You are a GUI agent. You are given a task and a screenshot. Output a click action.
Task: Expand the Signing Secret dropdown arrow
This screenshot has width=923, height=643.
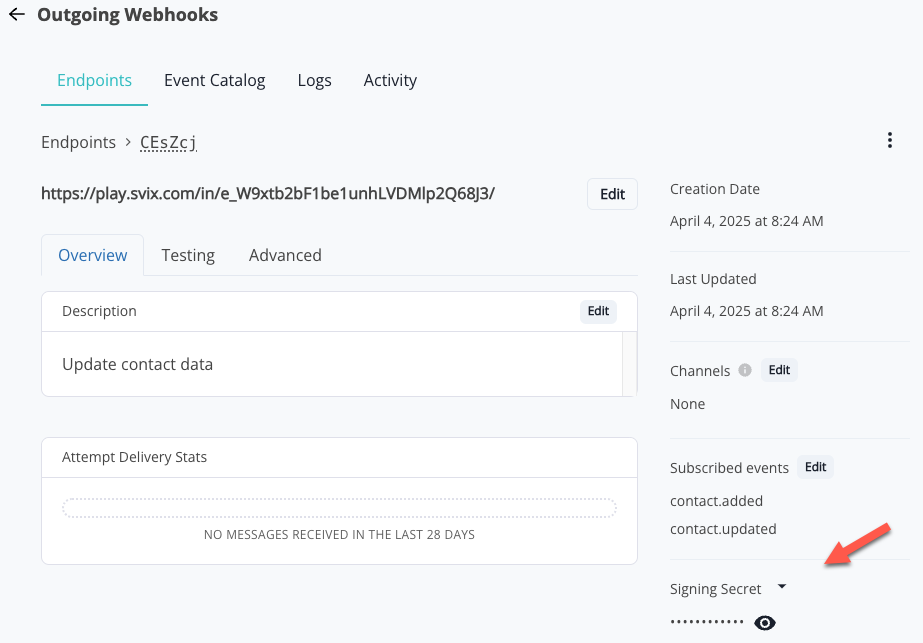782,586
